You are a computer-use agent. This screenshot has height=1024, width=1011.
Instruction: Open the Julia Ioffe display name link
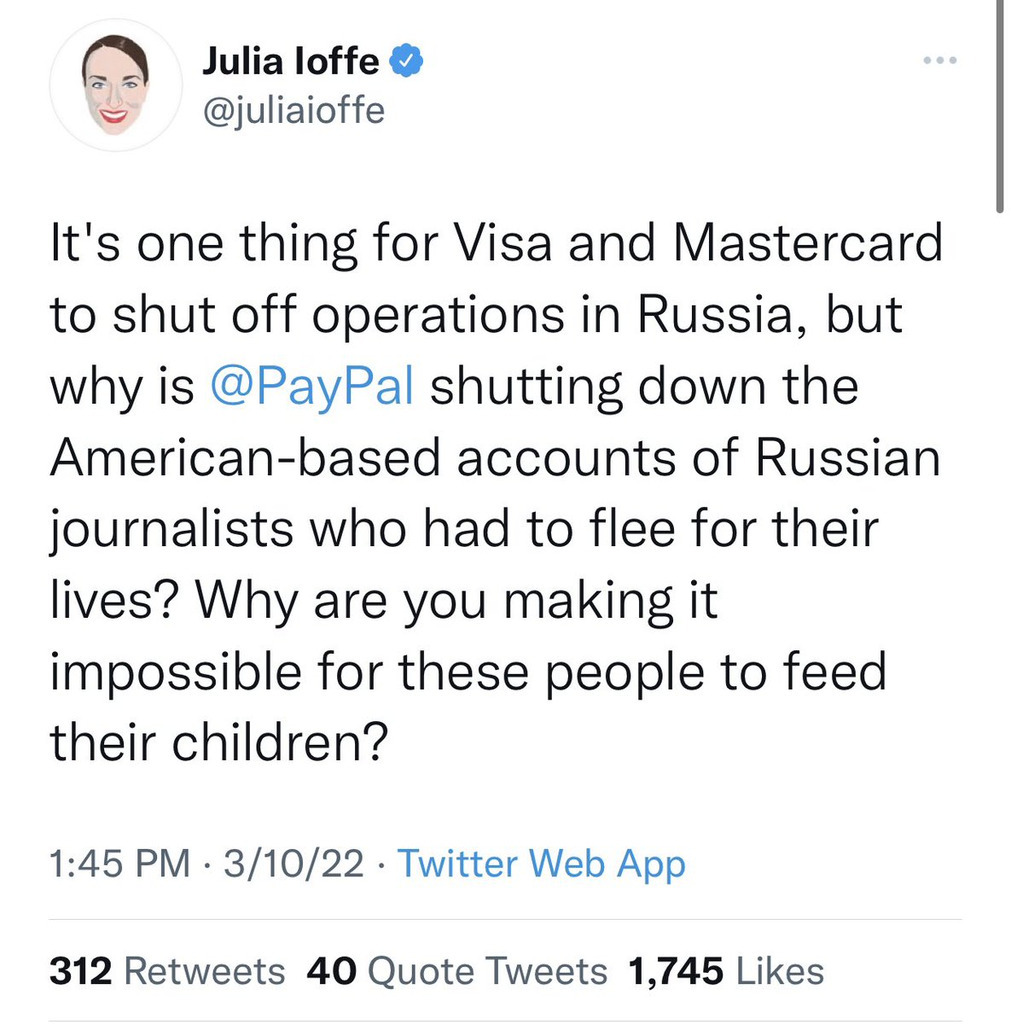pyautogui.click(x=291, y=63)
